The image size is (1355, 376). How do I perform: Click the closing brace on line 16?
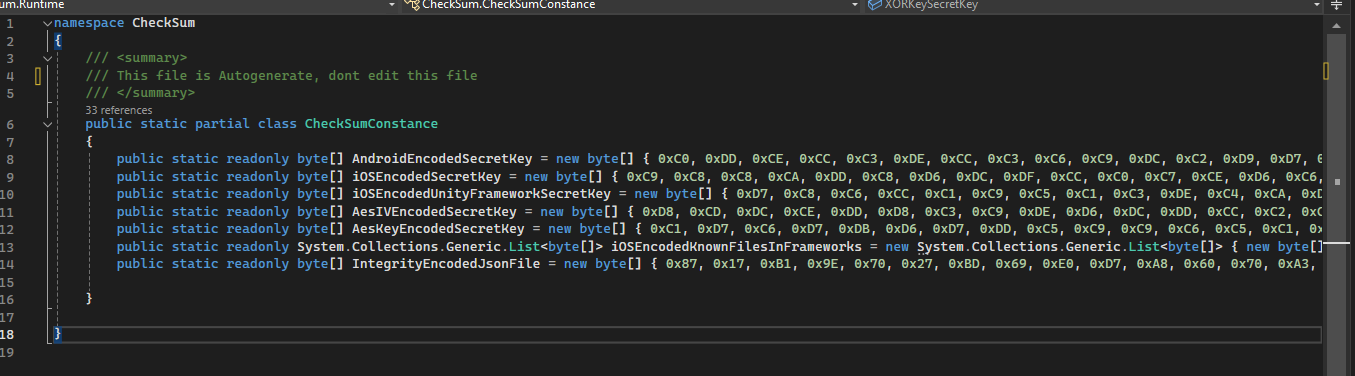pyautogui.click(x=89, y=299)
